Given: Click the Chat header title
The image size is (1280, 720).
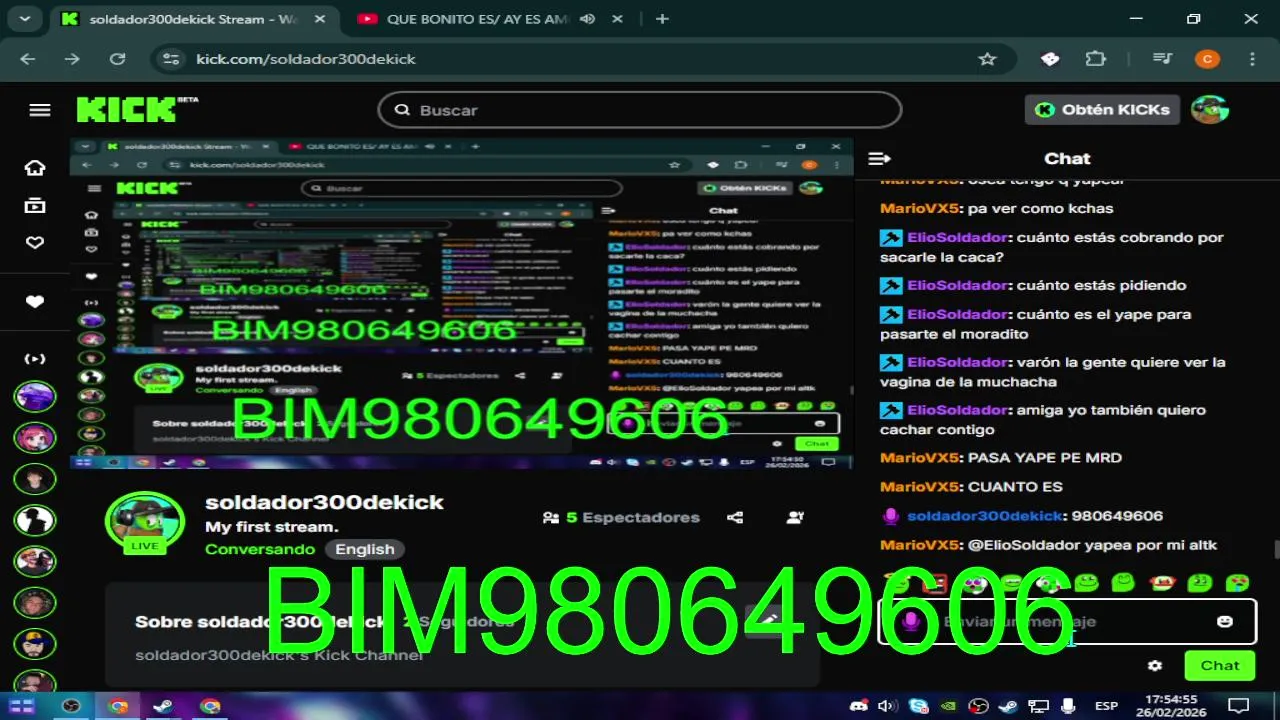Looking at the screenshot, I should 1067,158.
